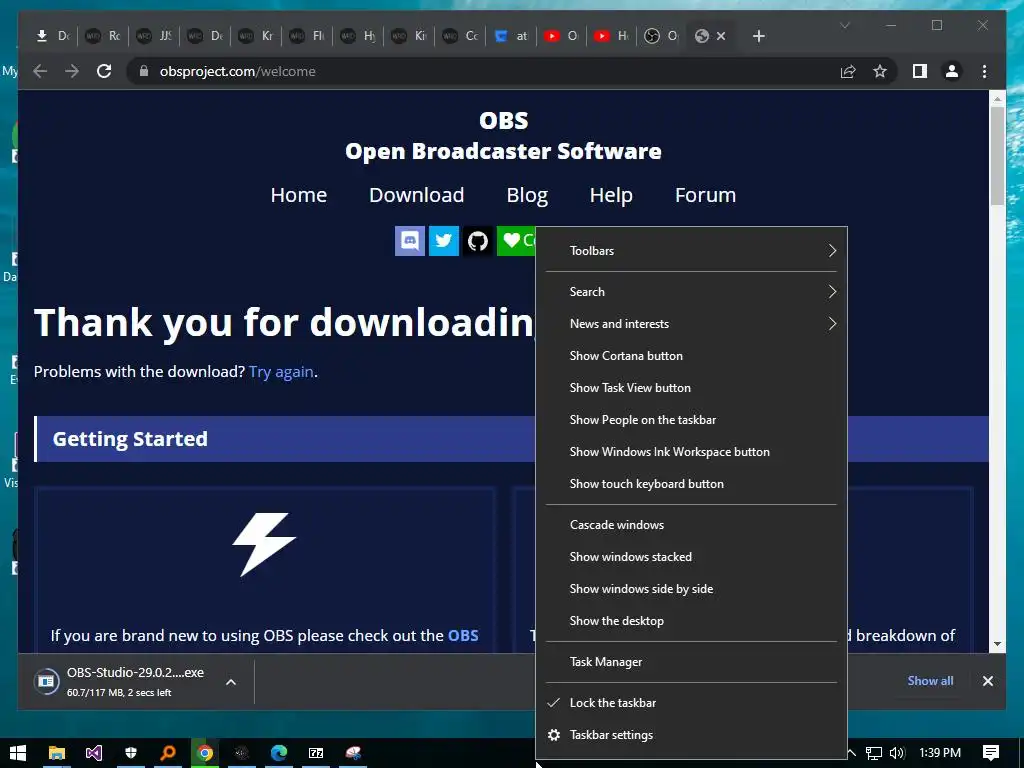Click the Chrome taskbar icon
The height and width of the screenshot is (768, 1024).
click(205, 753)
